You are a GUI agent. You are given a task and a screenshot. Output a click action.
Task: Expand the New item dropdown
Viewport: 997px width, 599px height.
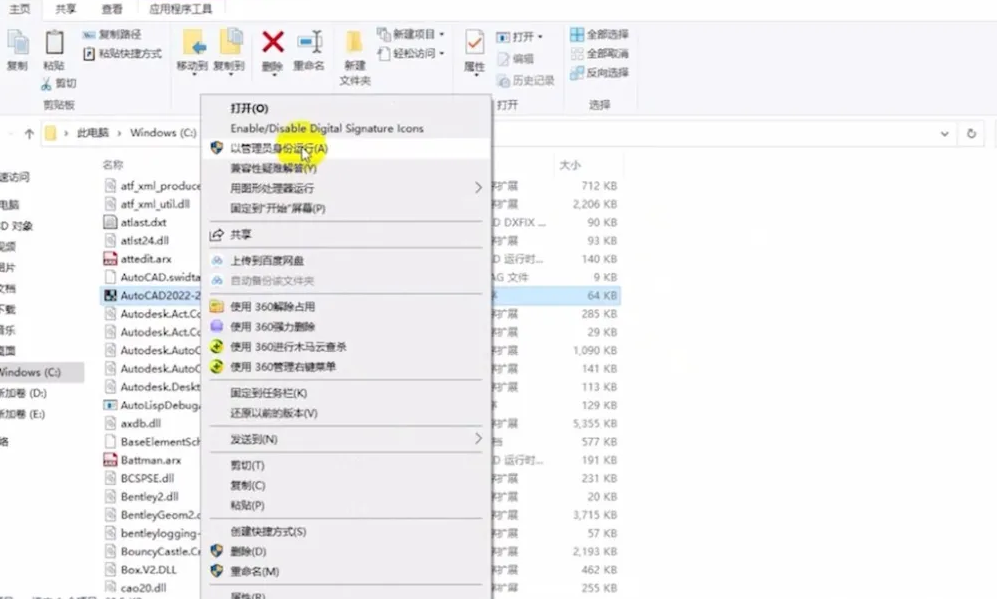411,34
